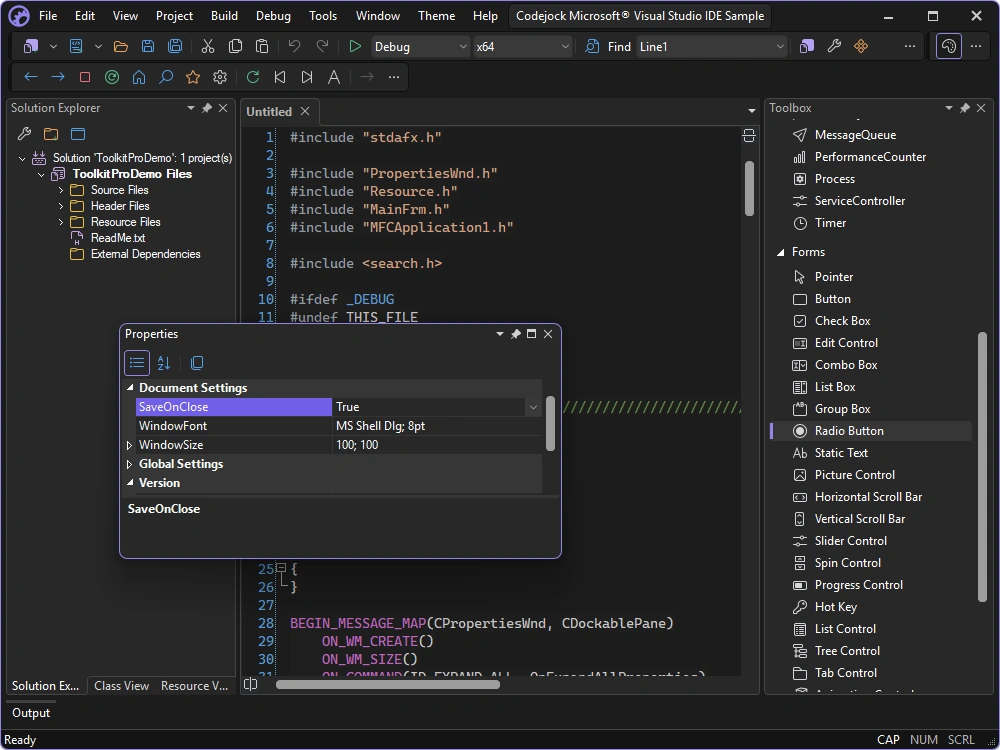Toggle categorized view in Properties panel
This screenshot has width=1000, height=750.
click(136, 363)
